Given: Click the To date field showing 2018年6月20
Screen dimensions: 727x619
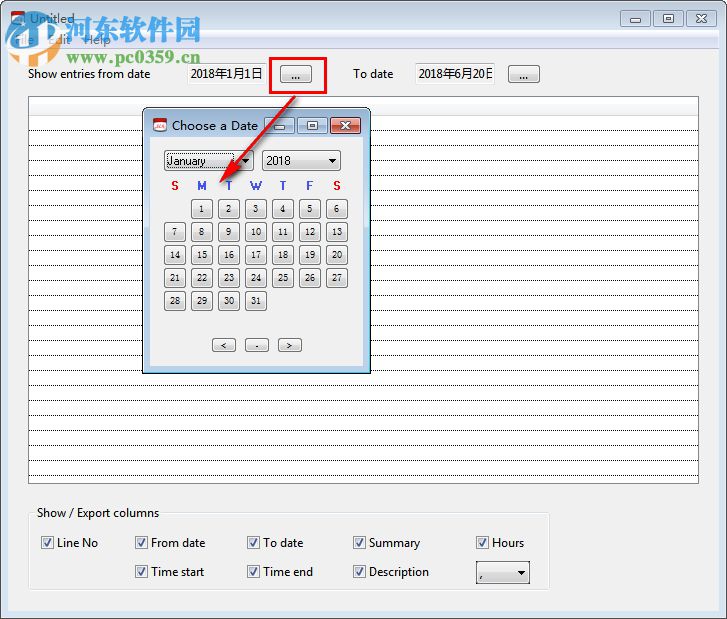Looking at the screenshot, I should tap(455, 74).
